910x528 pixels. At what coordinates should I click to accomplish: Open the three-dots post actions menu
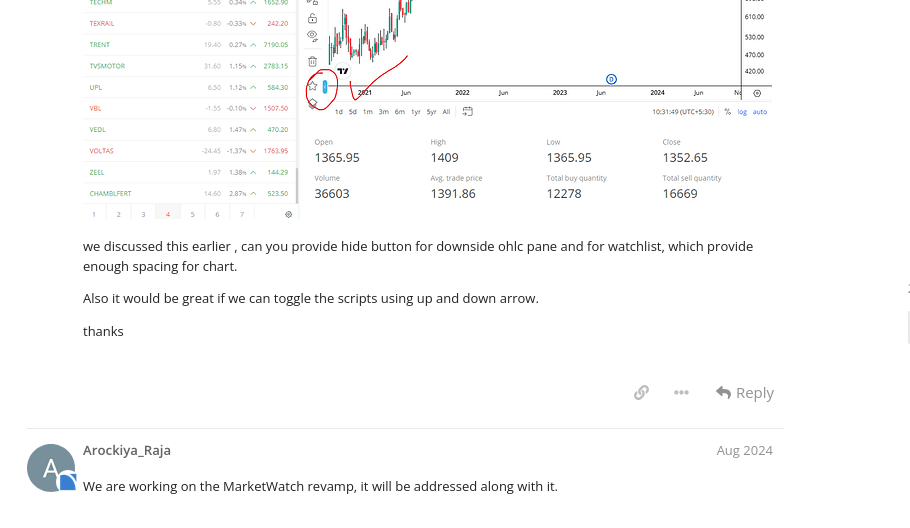(x=681, y=393)
